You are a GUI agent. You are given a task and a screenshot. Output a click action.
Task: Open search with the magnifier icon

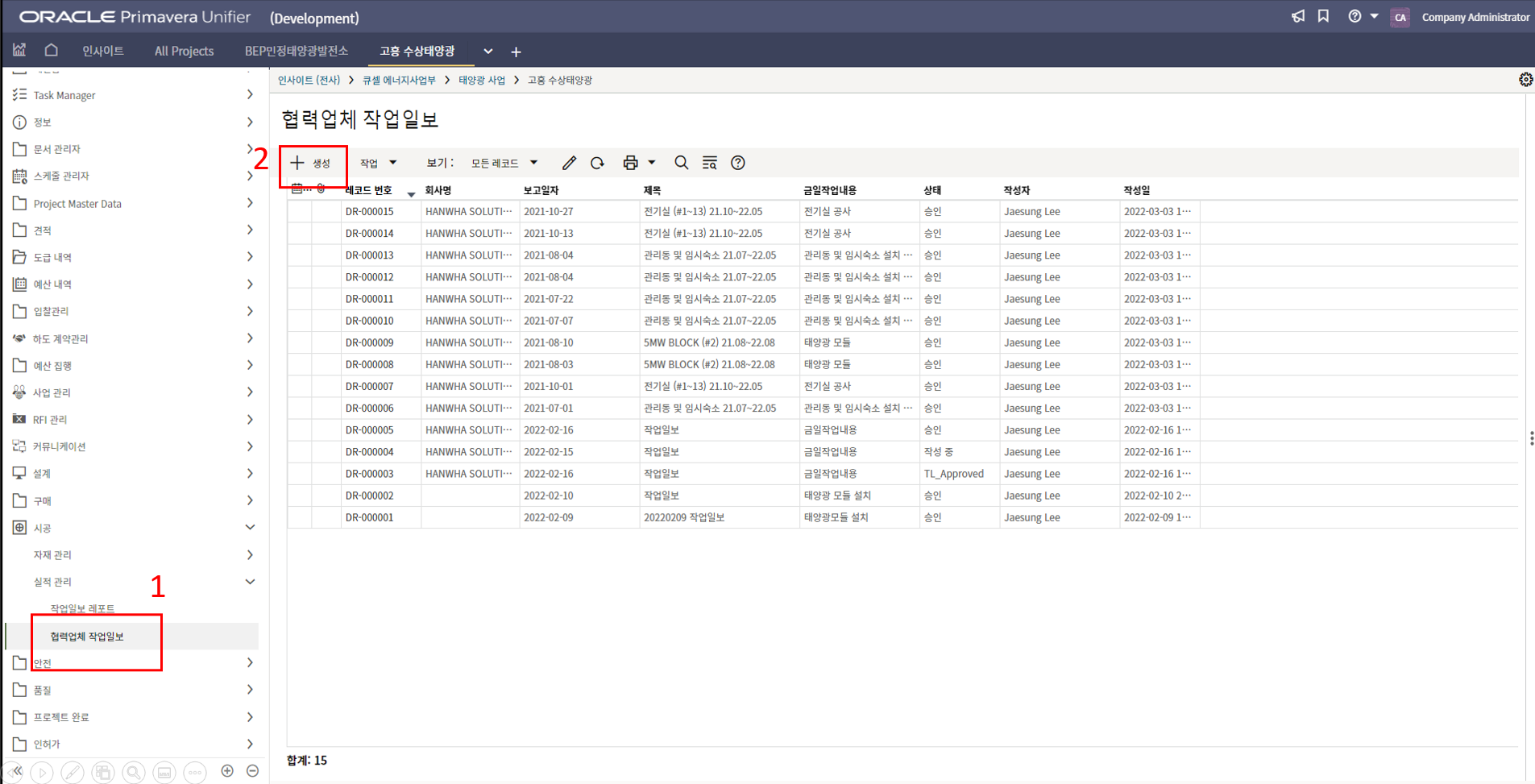coord(681,163)
